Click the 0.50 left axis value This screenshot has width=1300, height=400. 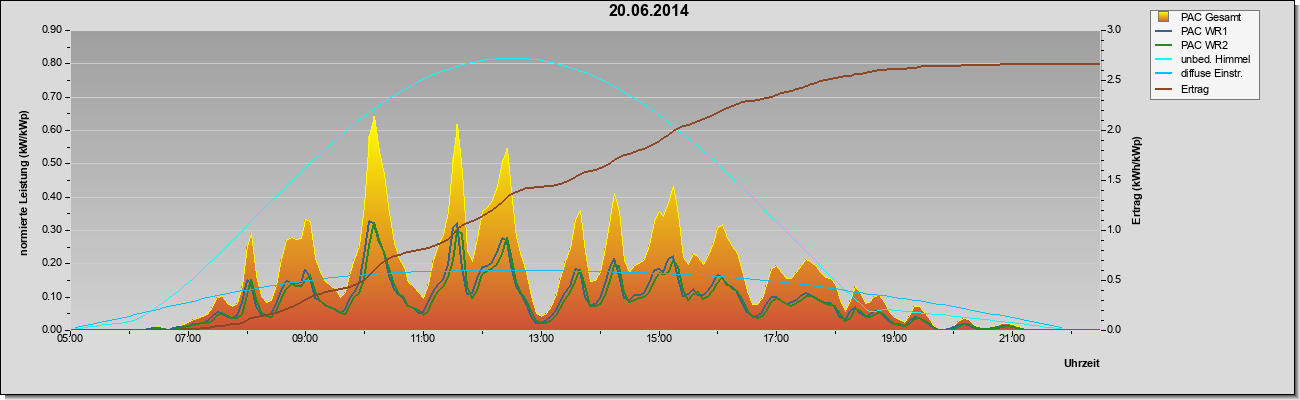(52, 163)
